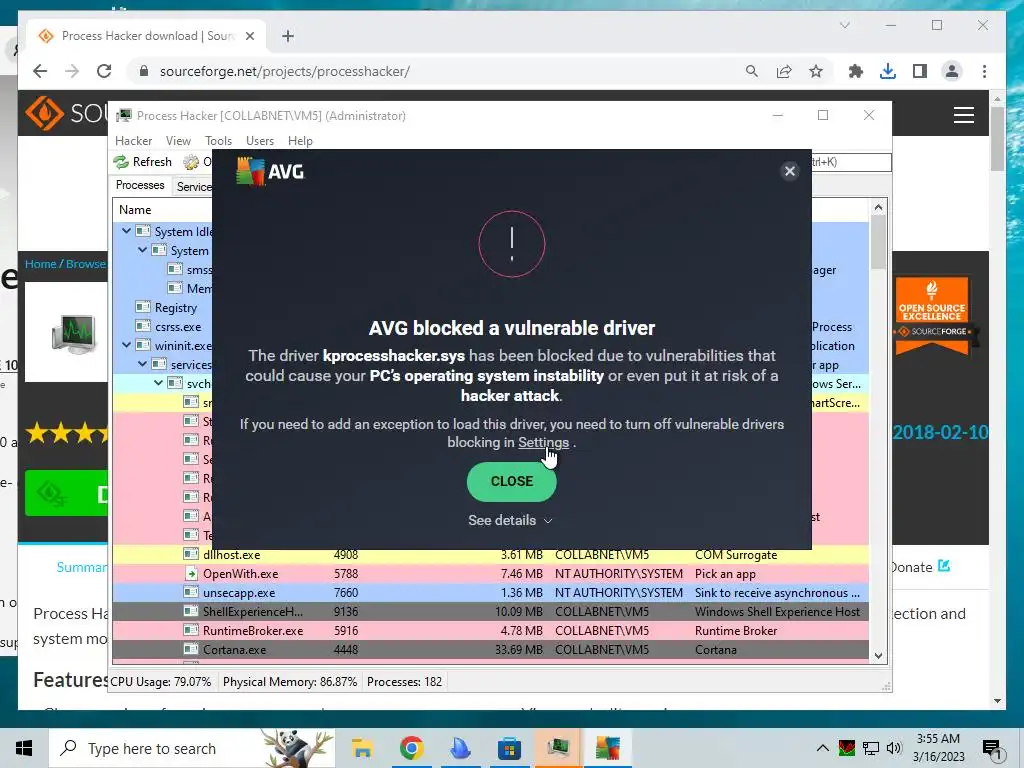Select the ShellExperienceH... process row
This screenshot has height=768, width=1024.
coord(490,612)
